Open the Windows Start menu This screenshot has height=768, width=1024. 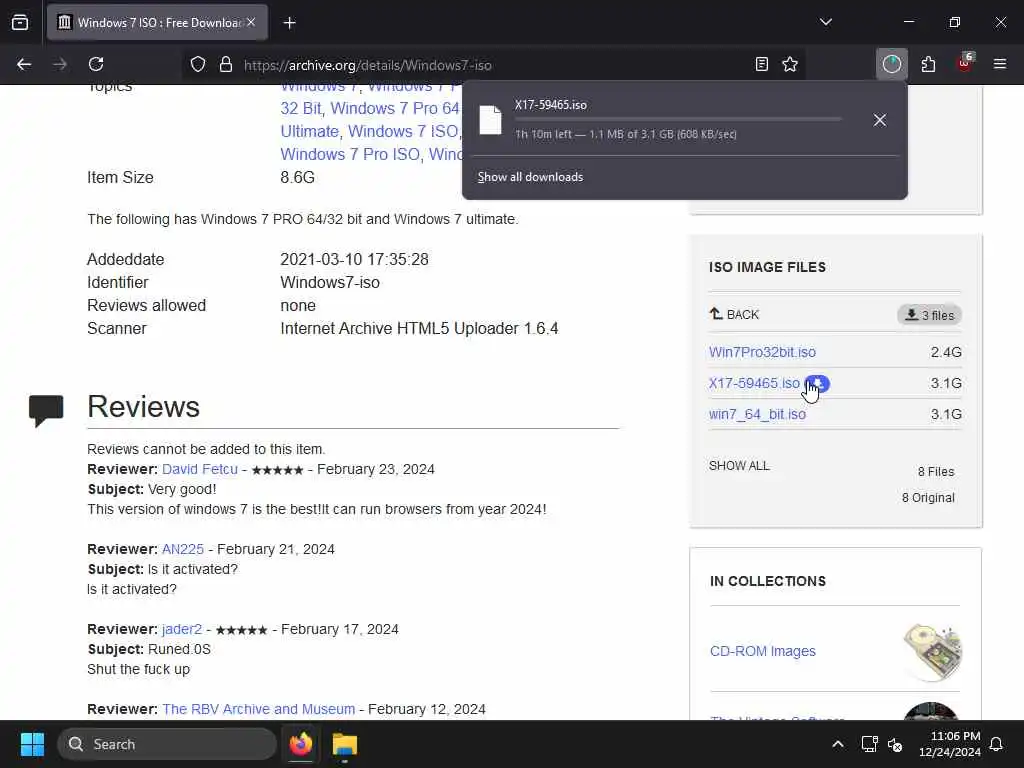(x=32, y=744)
